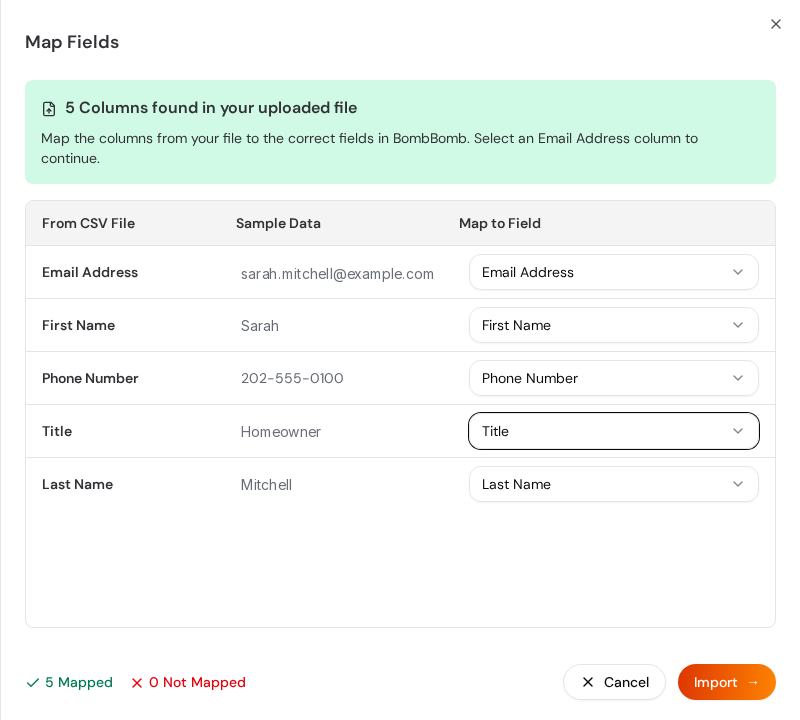Click the Title CSV column label
Screen dimensions: 800x720
pyautogui.click(x=57, y=431)
